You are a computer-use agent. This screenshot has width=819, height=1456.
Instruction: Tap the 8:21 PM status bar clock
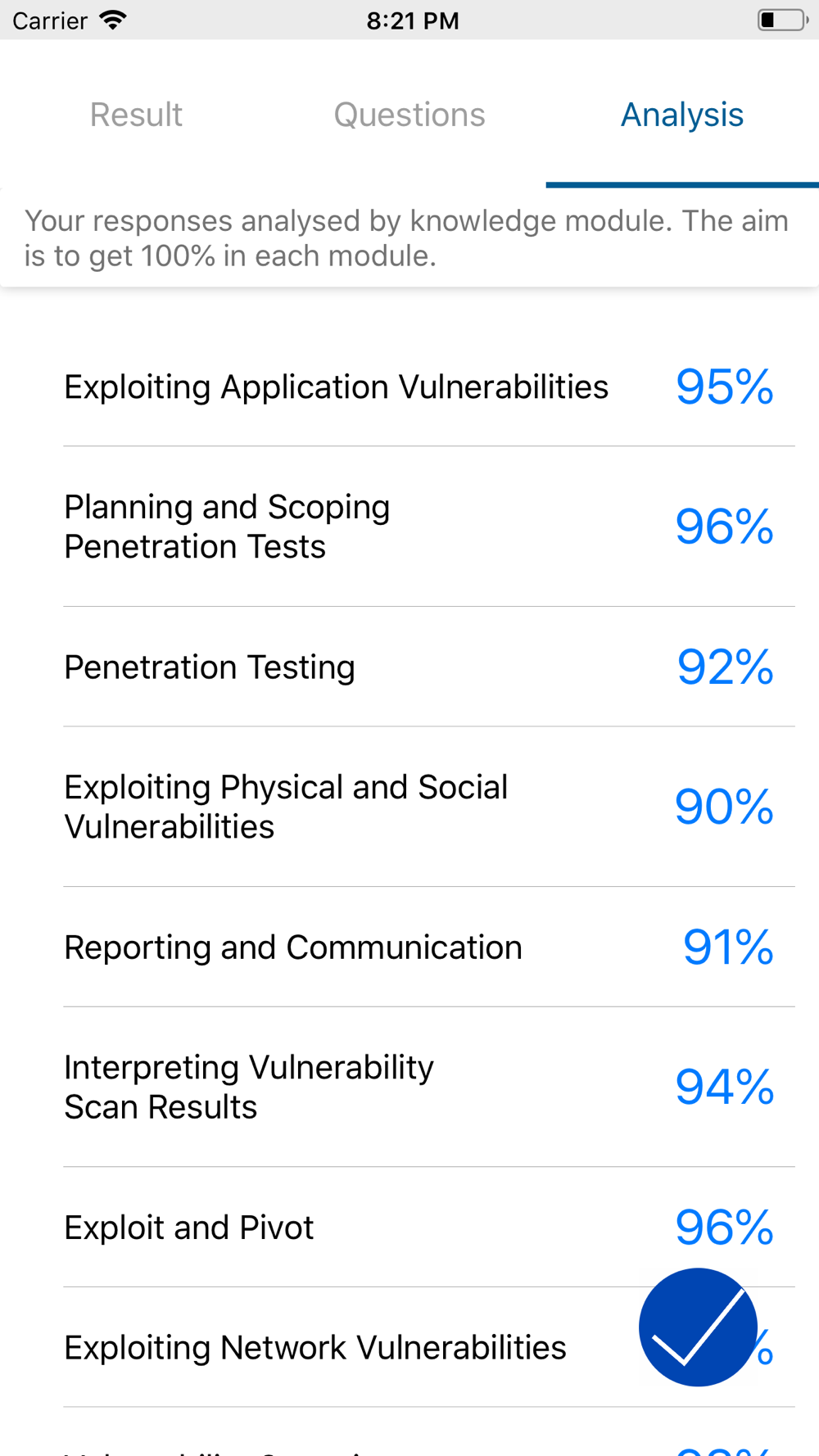(x=413, y=20)
